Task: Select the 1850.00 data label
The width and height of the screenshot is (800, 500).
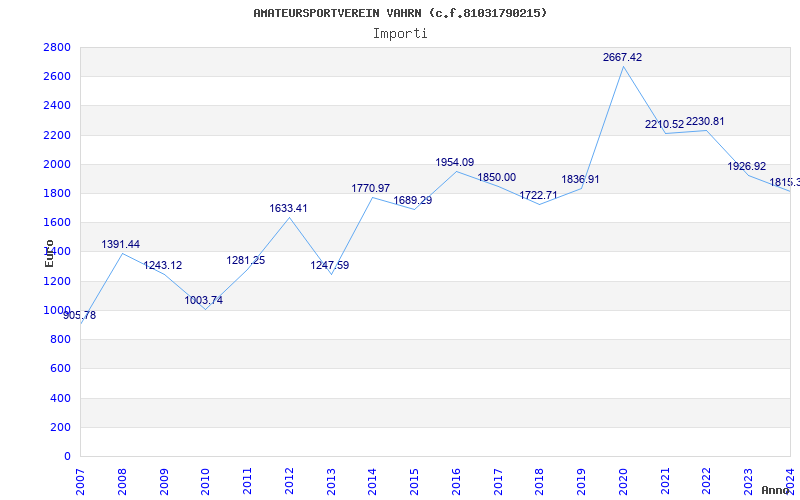Action: pos(496,178)
